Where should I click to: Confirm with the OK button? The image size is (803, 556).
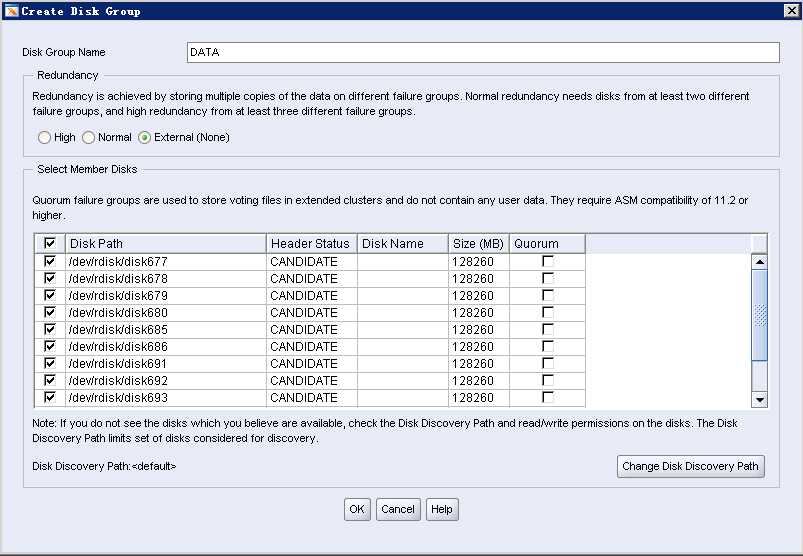point(357,509)
